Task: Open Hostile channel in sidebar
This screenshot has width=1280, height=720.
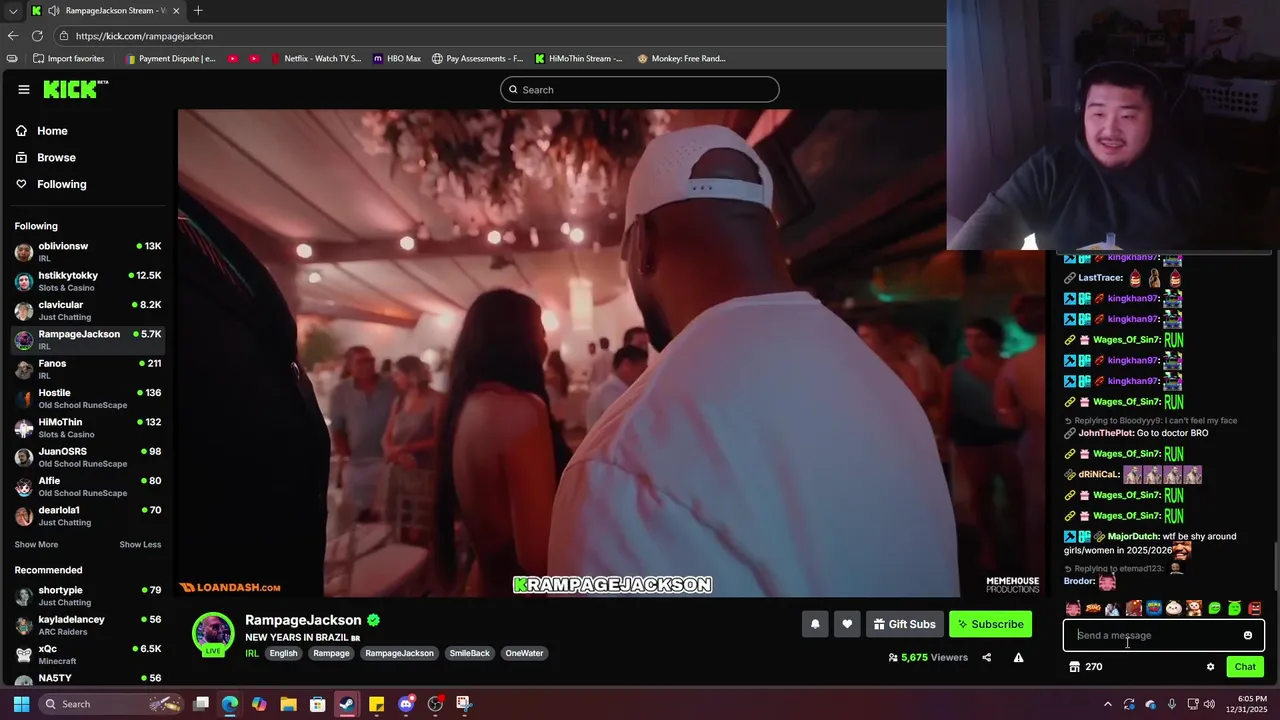Action: [x=88, y=398]
